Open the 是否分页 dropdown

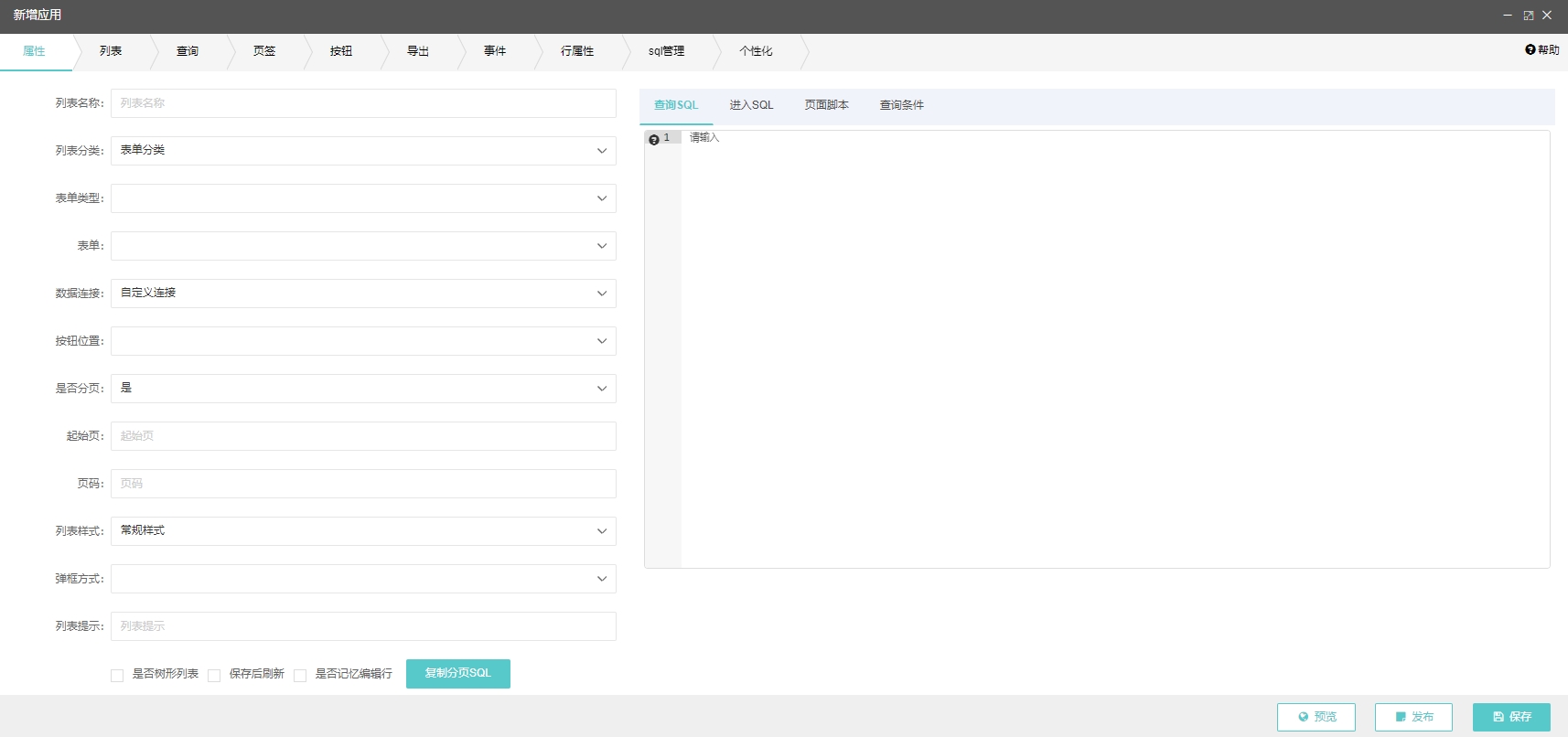[x=363, y=389]
